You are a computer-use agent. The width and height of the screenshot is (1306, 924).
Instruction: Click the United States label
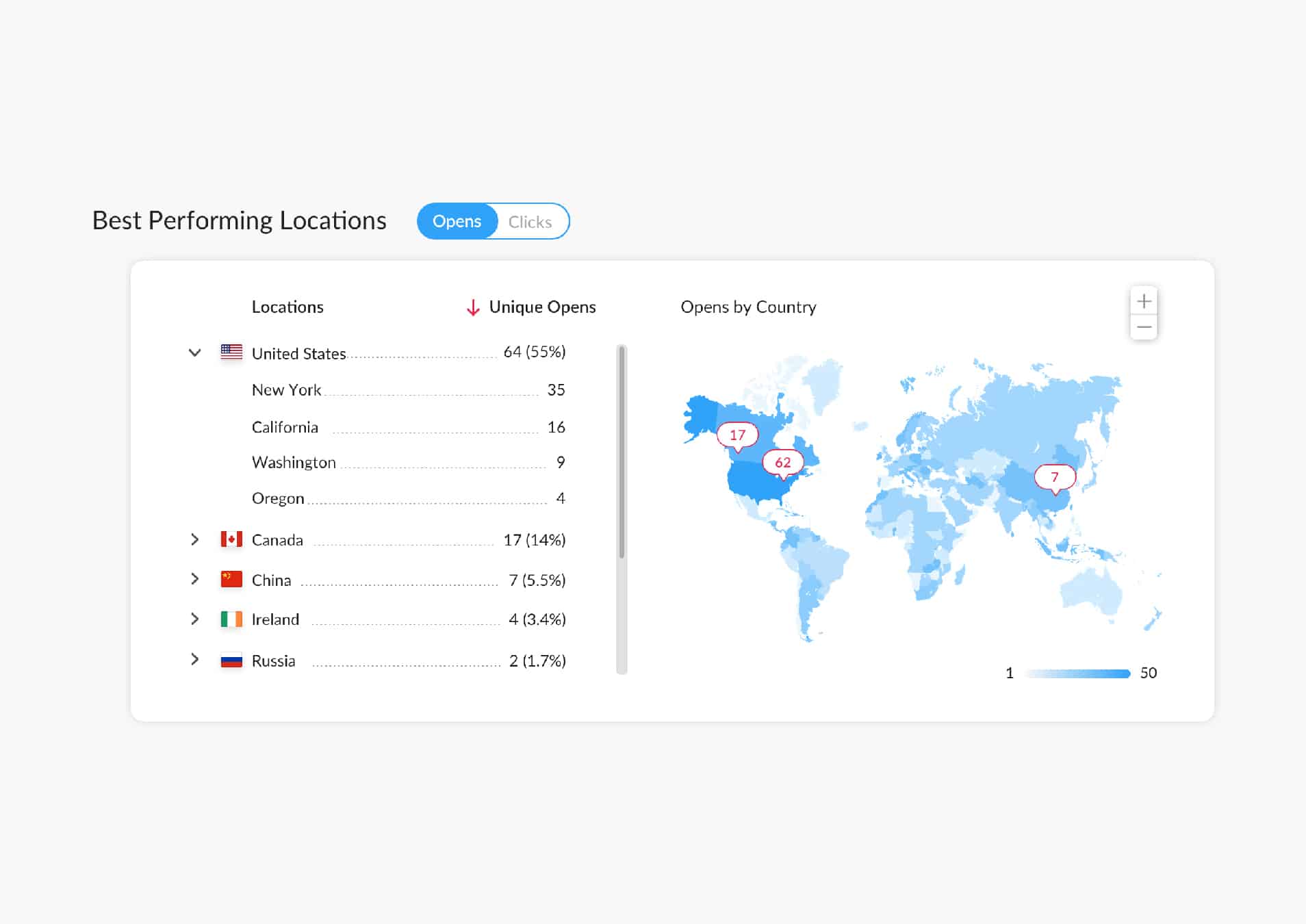click(x=298, y=353)
